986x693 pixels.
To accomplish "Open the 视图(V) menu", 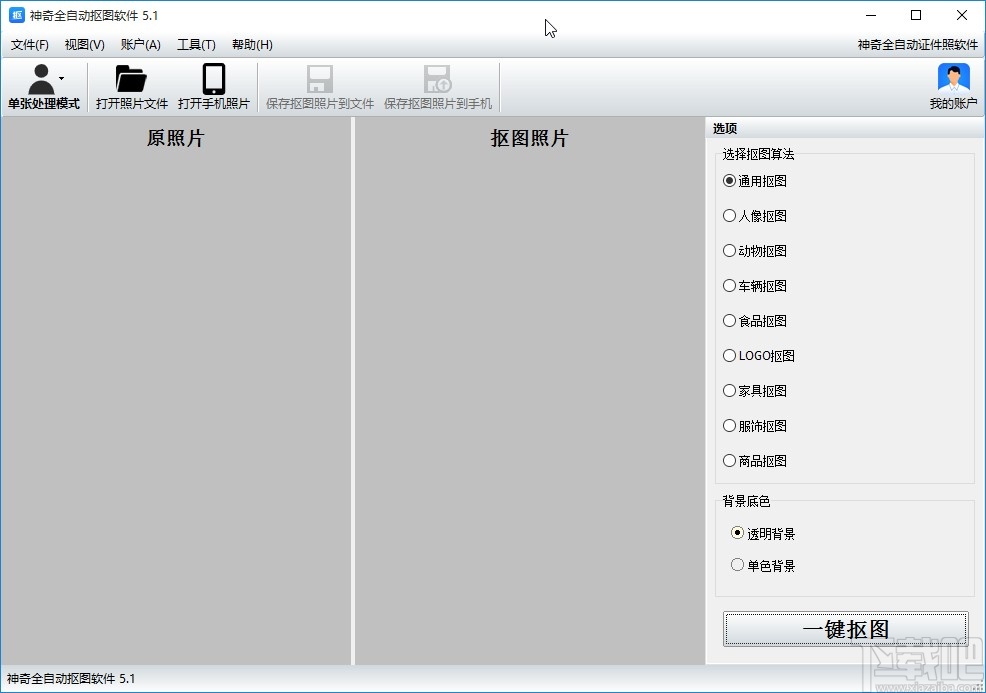I will tap(84, 45).
